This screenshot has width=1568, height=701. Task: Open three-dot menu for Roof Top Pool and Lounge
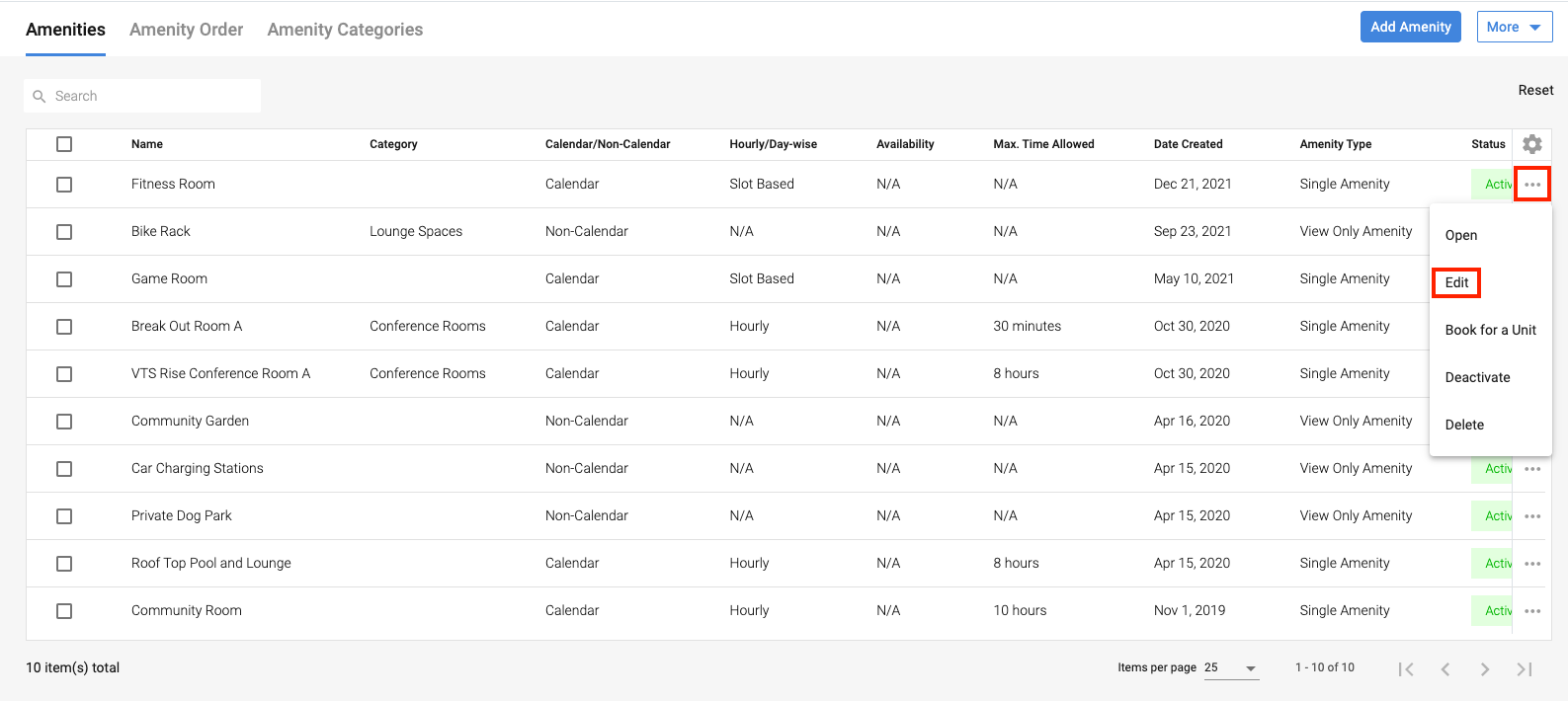tap(1531, 564)
